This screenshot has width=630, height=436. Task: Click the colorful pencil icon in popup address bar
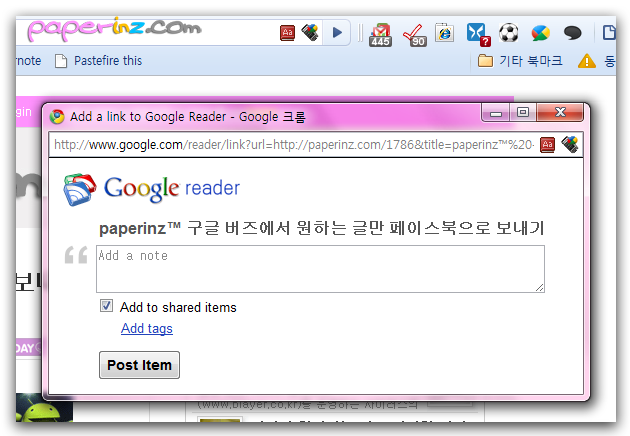coord(569,144)
